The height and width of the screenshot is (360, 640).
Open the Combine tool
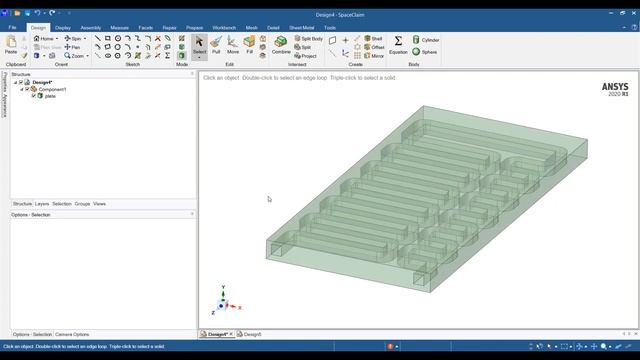(x=281, y=45)
